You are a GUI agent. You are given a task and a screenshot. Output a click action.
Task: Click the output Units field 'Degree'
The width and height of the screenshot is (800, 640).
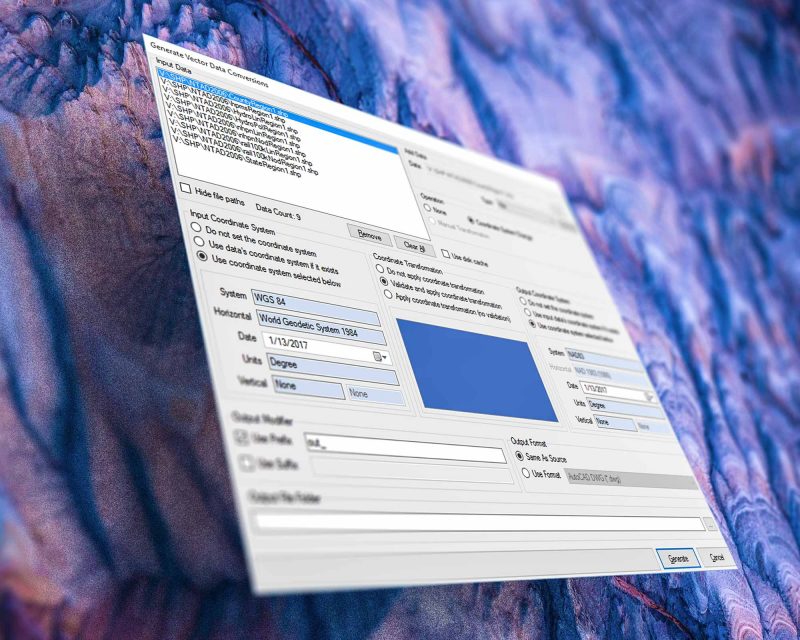(626, 409)
